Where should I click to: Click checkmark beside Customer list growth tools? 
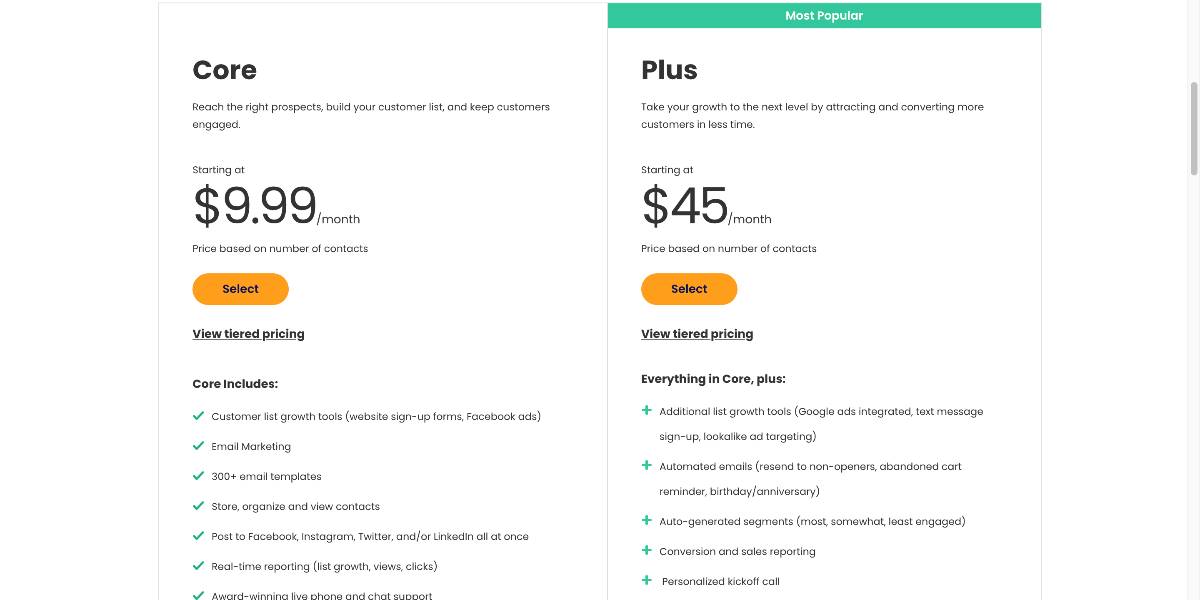[198, 416]
